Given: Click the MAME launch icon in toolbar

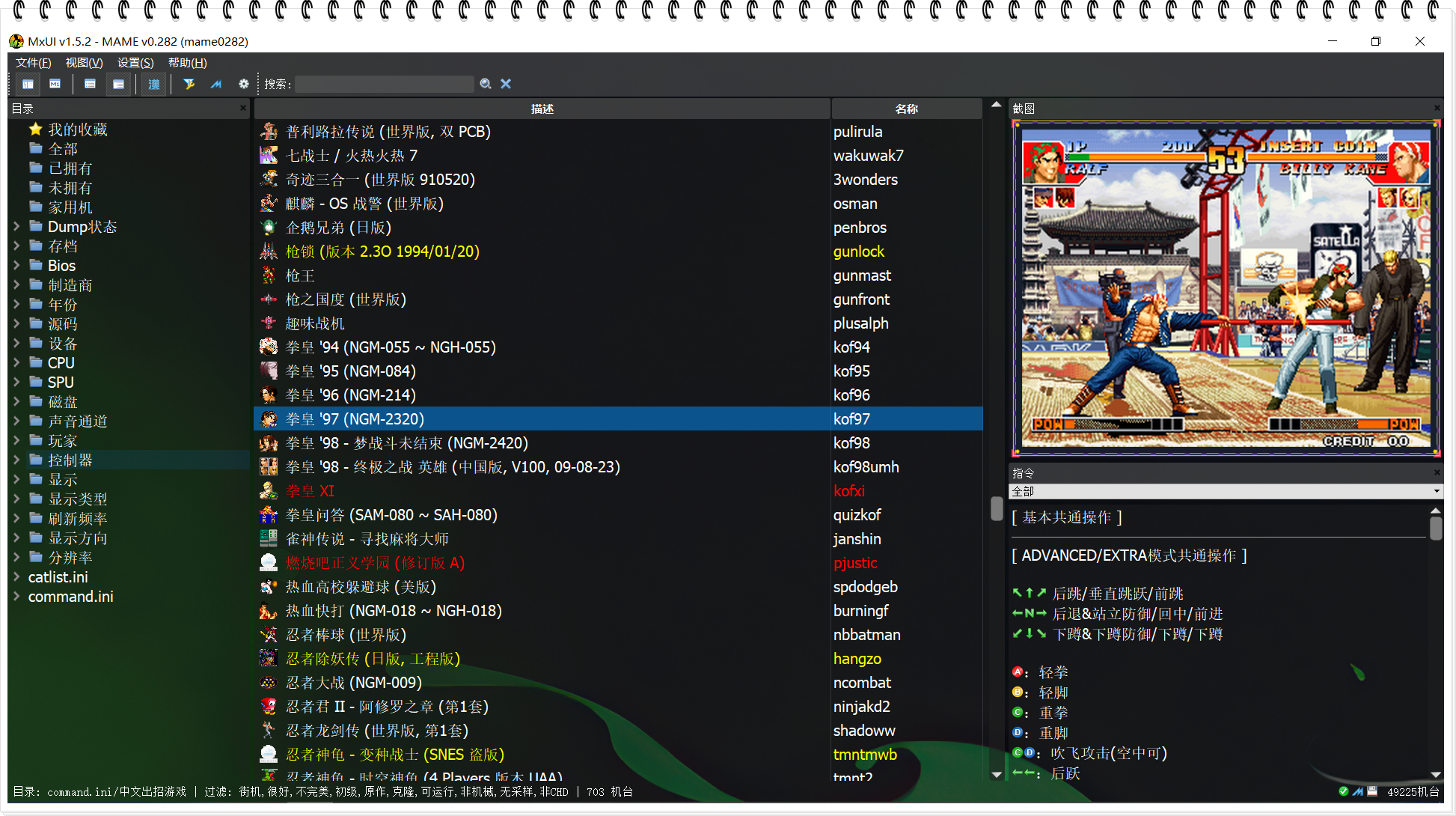Looking at the screenshot, I should coord(216,84).
